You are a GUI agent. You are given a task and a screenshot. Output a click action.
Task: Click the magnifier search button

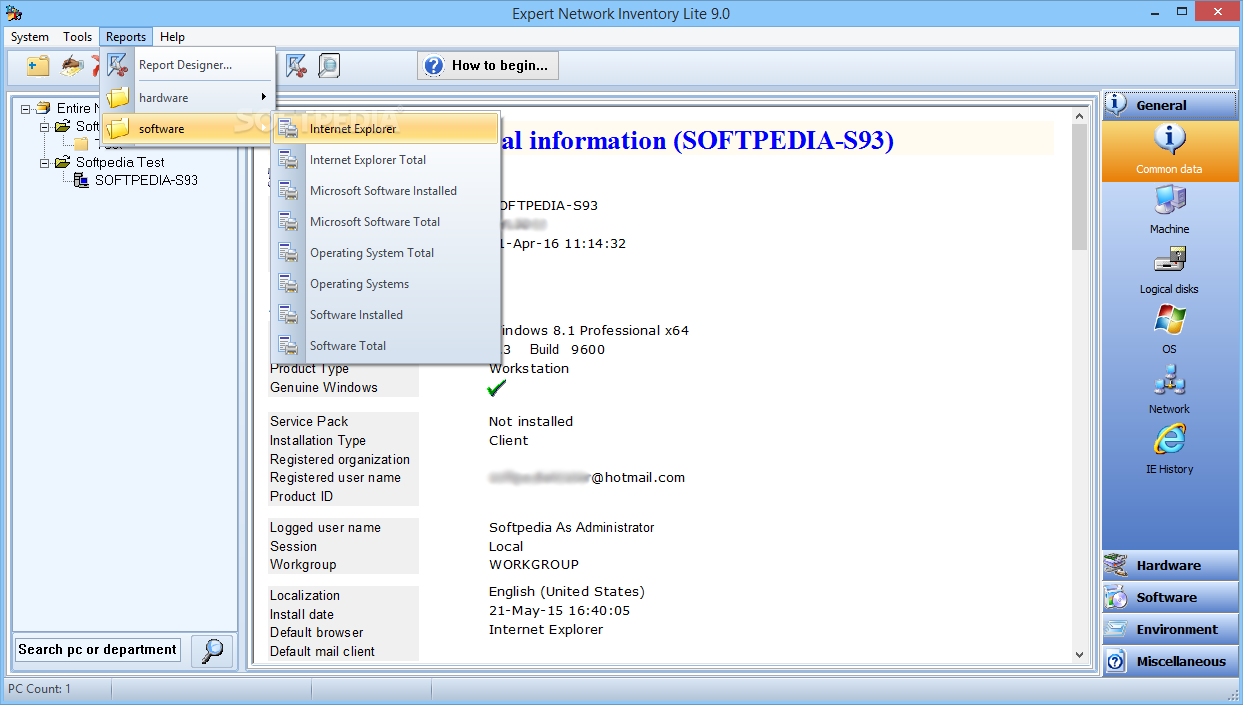(x=212, y=651)
